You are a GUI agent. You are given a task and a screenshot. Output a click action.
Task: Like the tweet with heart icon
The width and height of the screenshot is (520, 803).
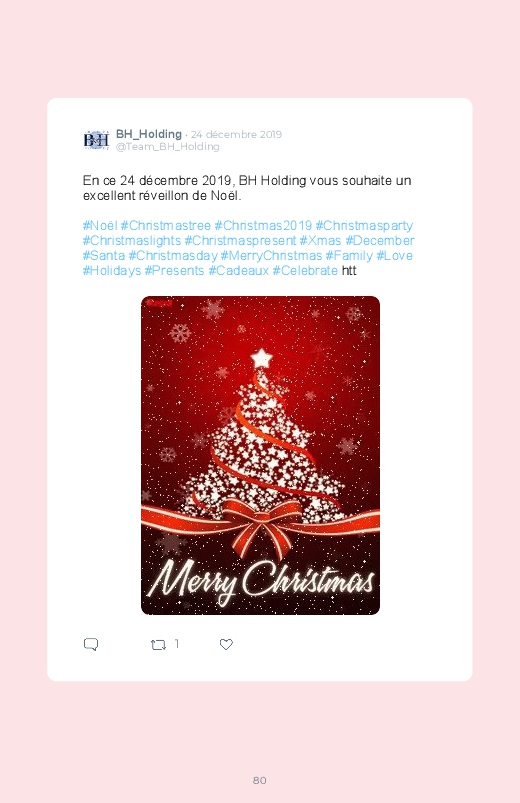click(x=226, y=644)
